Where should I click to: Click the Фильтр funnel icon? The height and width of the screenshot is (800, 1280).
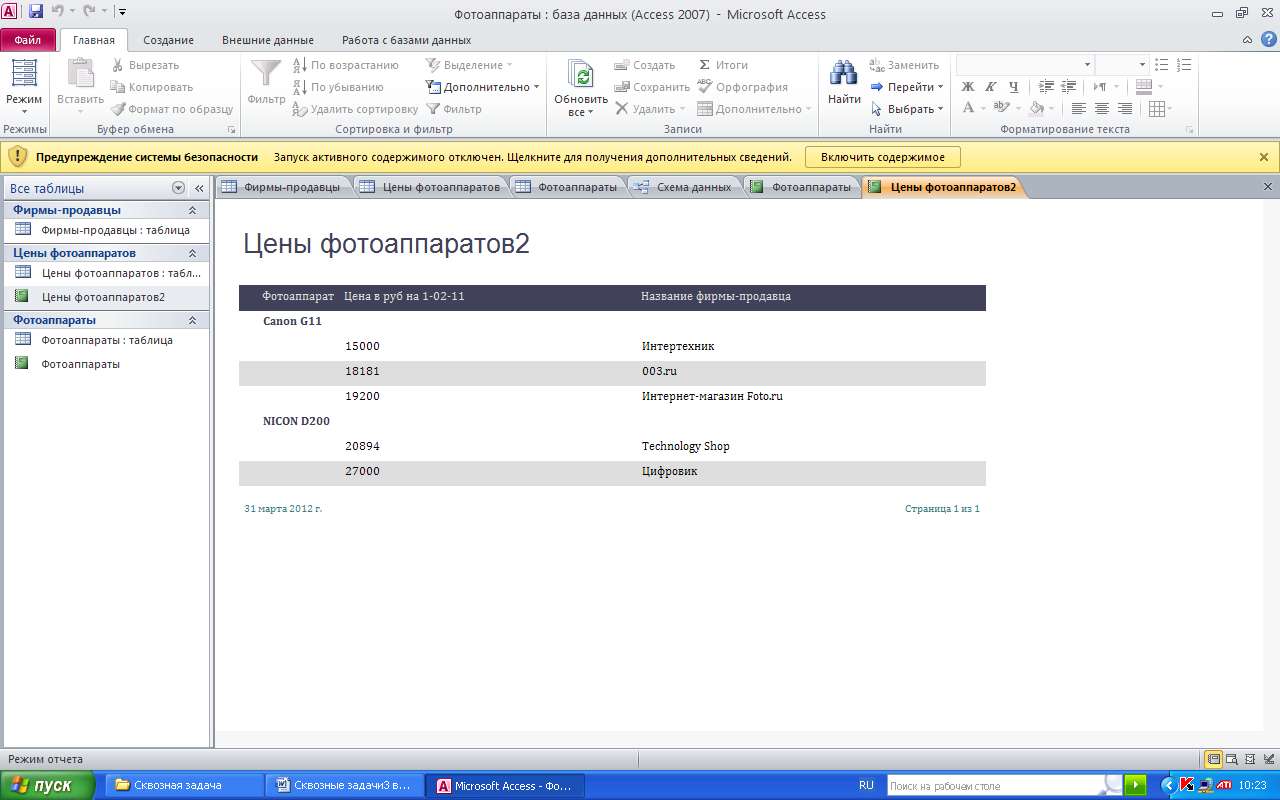(266, 74)
